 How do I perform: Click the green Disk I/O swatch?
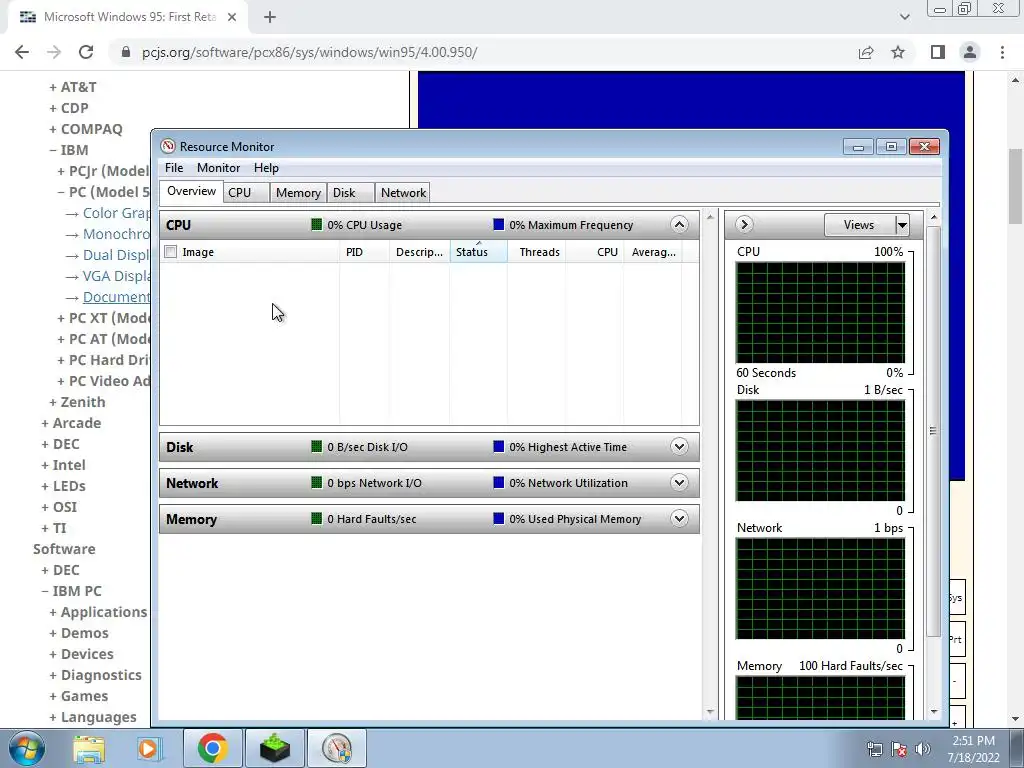pyautogui.click(x=317, y=447)
